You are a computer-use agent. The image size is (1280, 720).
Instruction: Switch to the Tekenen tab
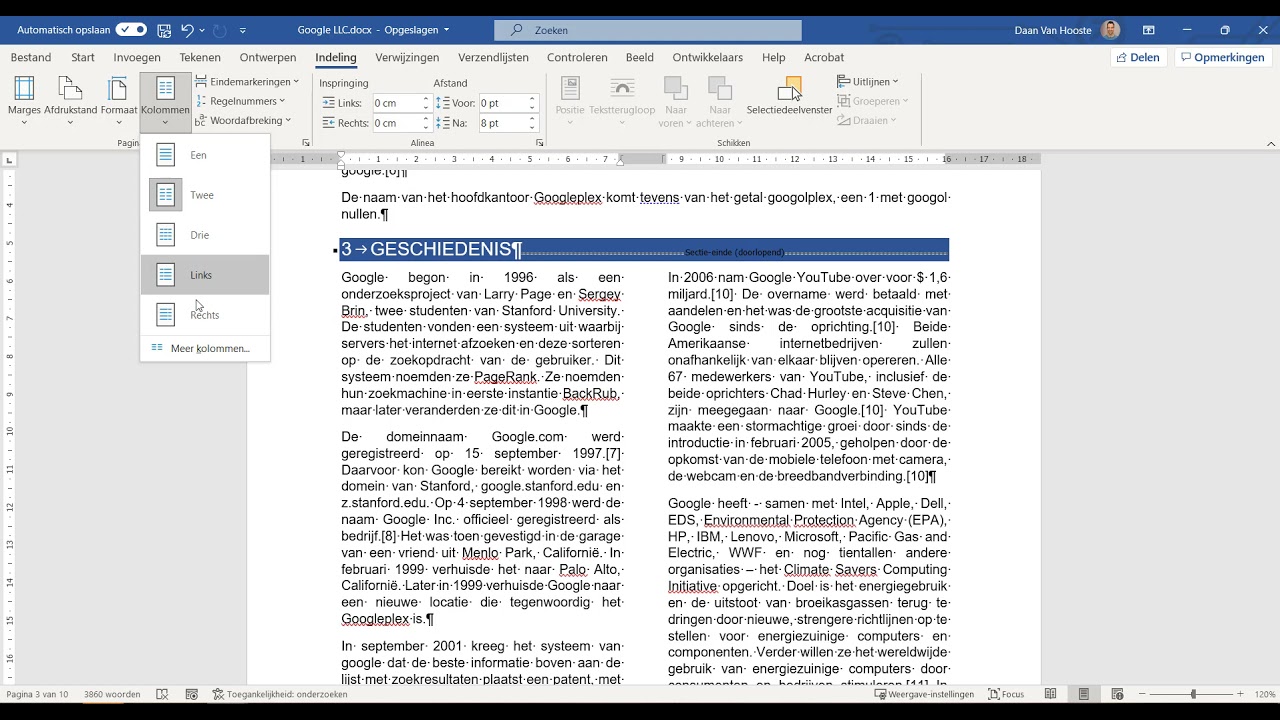[200, 58]
